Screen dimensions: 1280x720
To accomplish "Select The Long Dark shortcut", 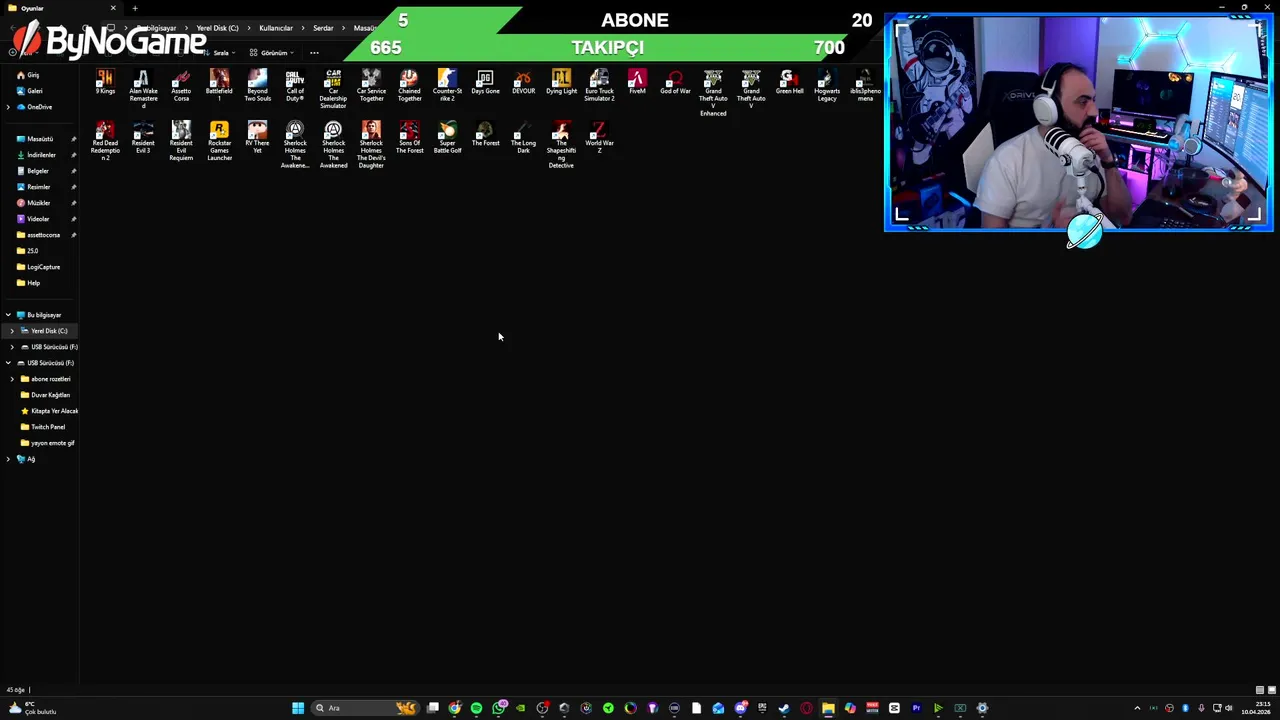I will coord(523,138).
